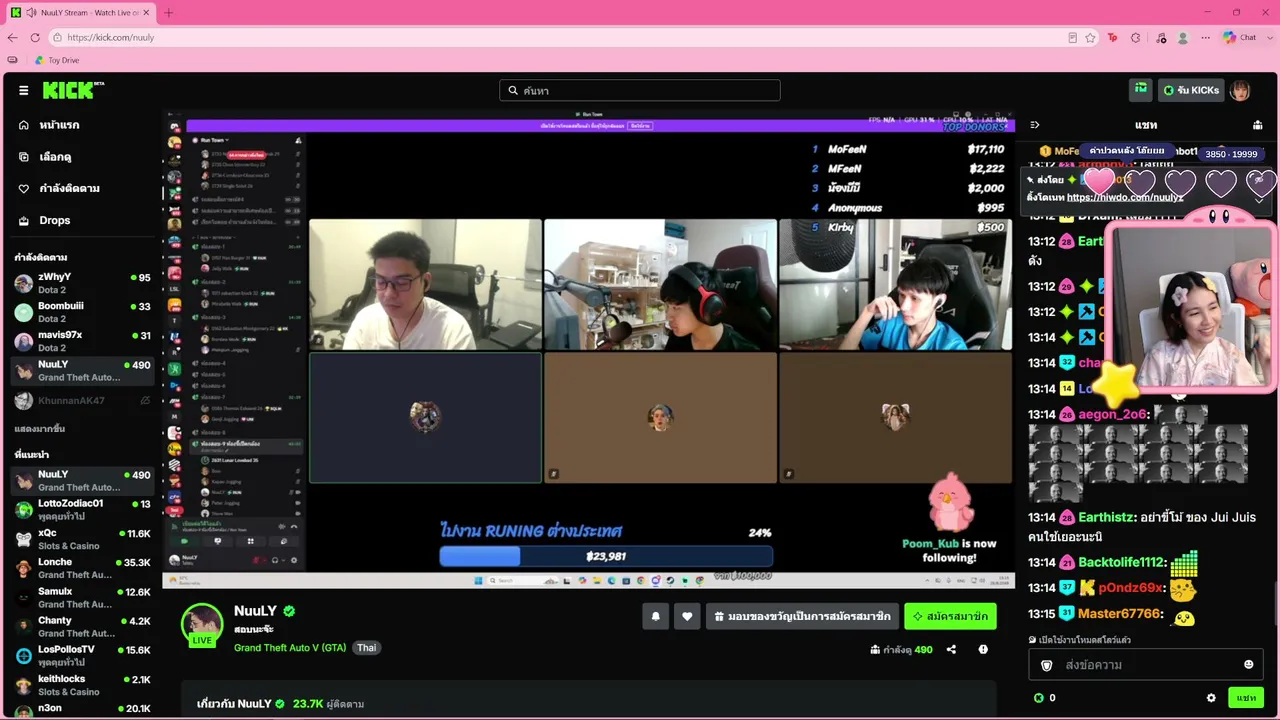Click the ส่งข้อความ chat message field
This screenshot has width=1280, height=720.
pos(1146,665)
